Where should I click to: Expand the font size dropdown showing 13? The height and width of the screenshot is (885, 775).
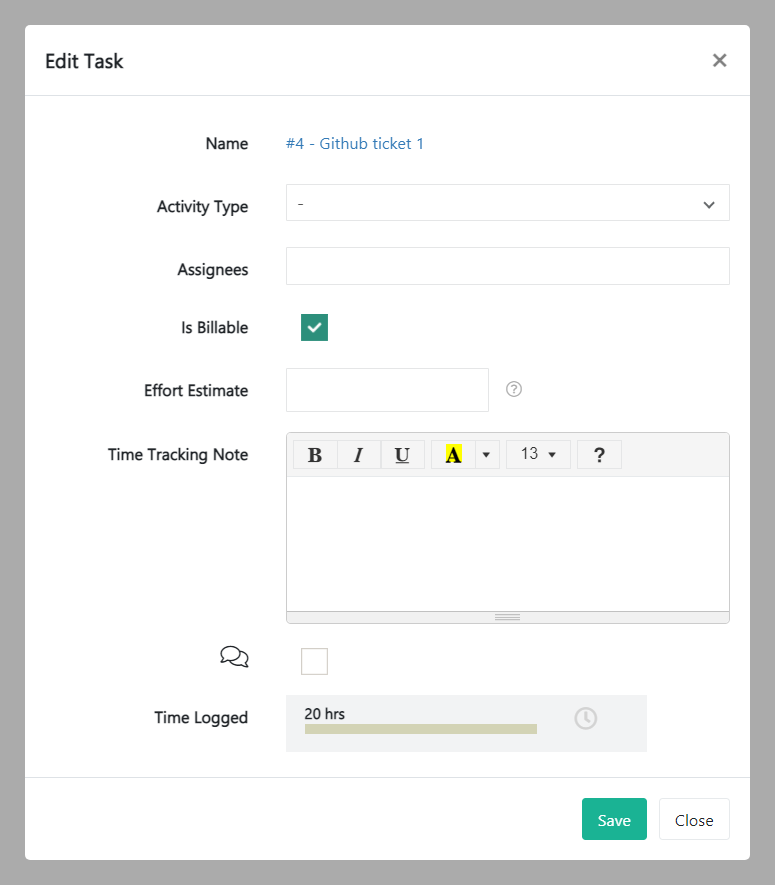(x=538, y=454)
